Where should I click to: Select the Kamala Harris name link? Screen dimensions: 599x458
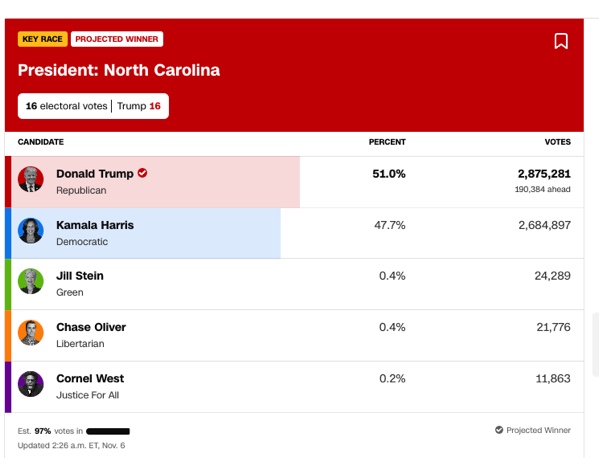click(95, 225)
